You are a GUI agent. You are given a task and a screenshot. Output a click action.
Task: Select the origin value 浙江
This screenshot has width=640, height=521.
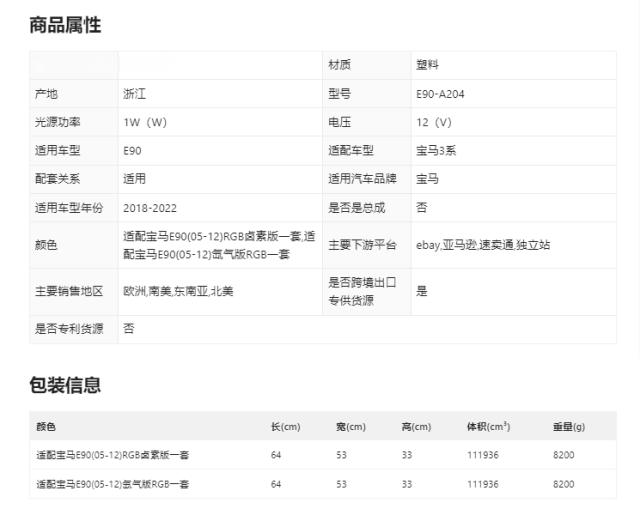pos(134,94)
